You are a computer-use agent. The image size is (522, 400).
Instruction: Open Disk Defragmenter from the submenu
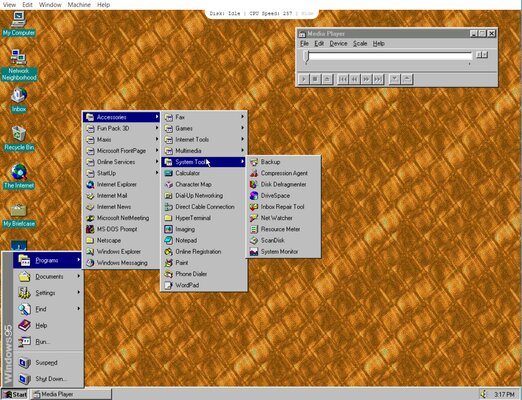coord(283,184)
